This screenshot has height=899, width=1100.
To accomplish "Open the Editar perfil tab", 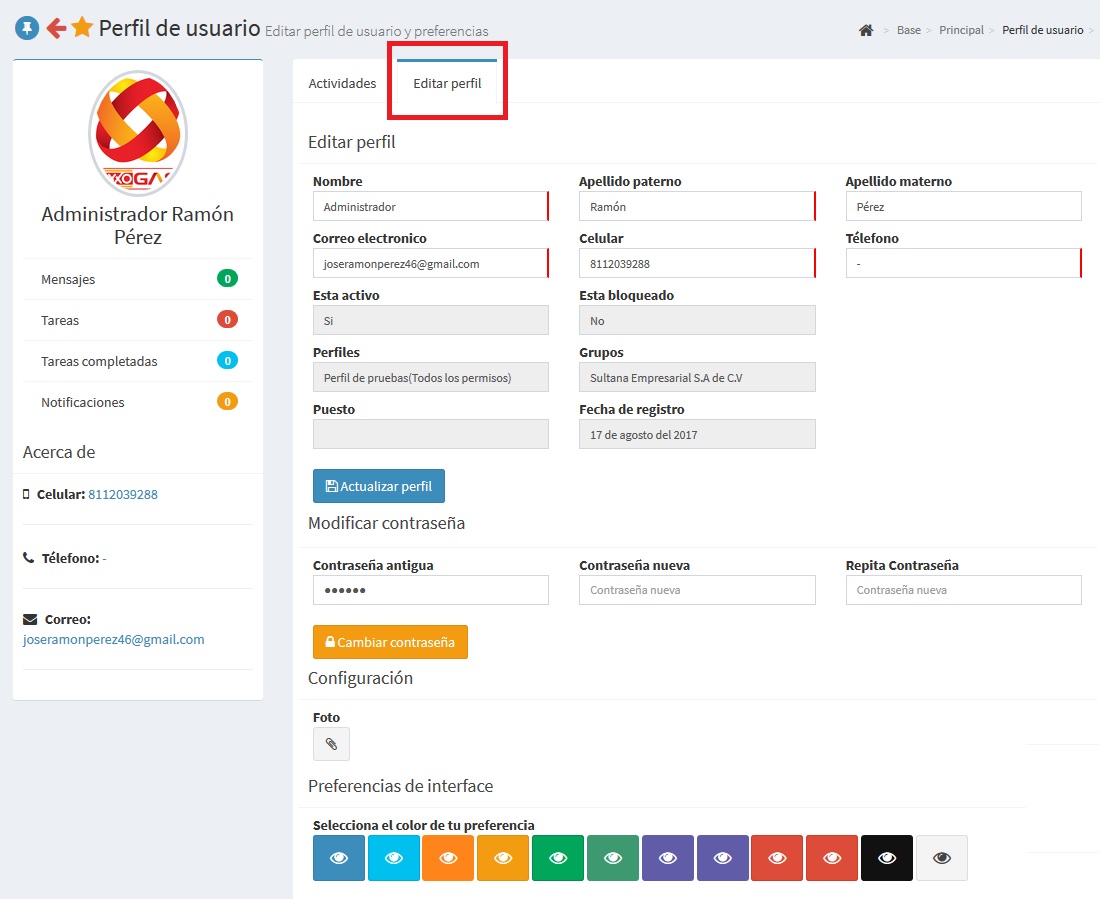I will tap(447, 84).
